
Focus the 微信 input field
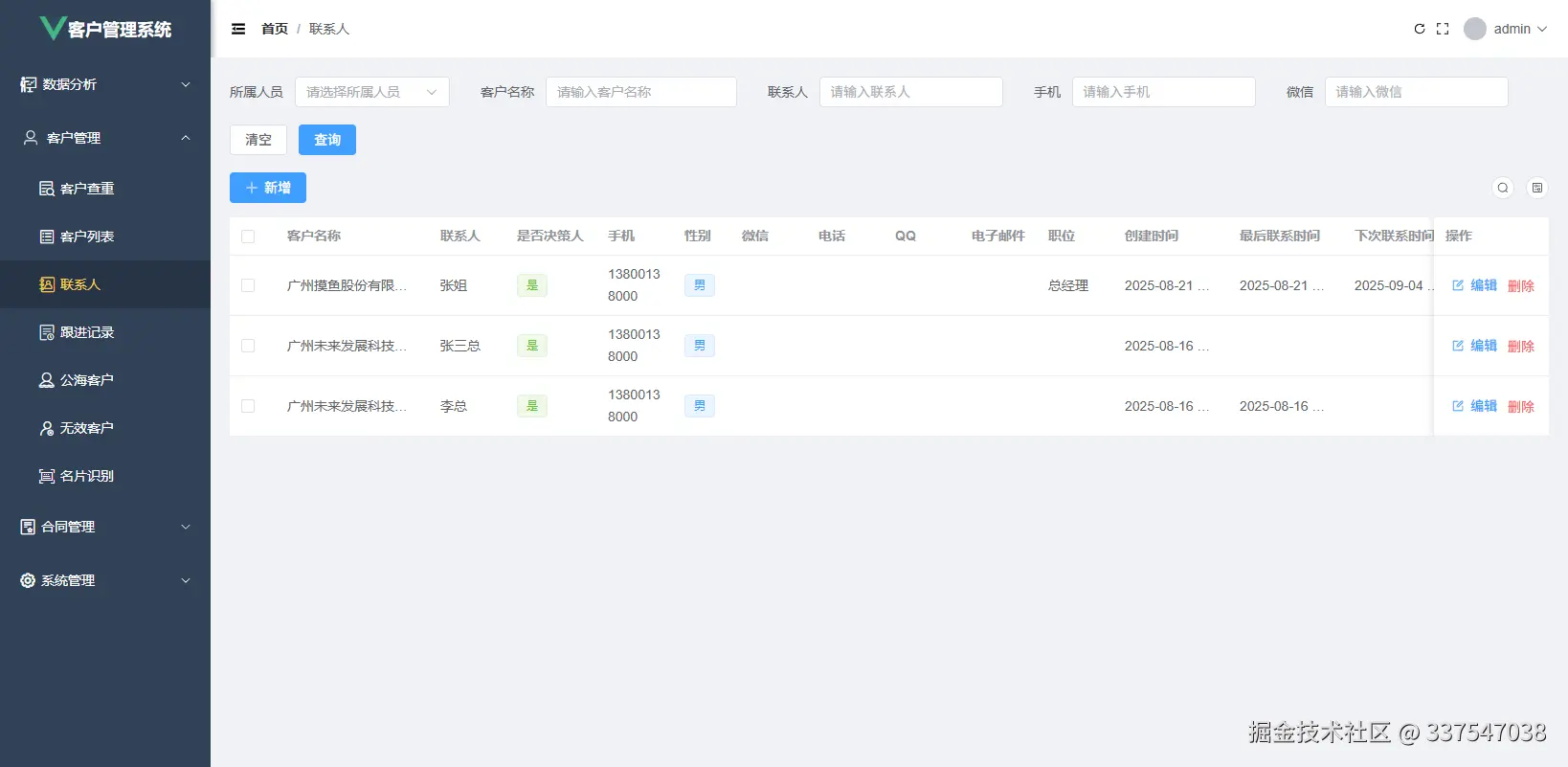pos(1417,92)
